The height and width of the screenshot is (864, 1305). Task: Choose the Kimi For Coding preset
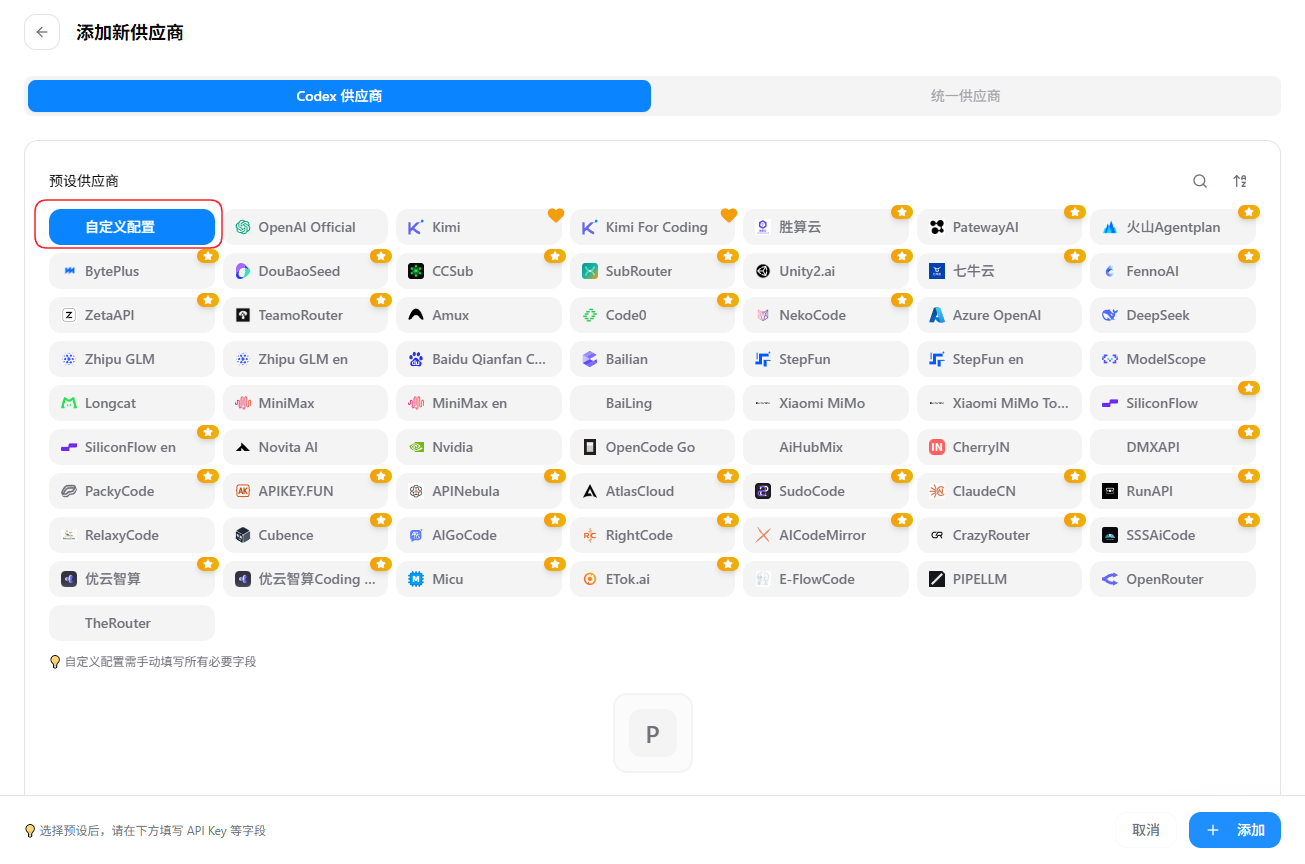pyautogui.click(x=652, y=227)
